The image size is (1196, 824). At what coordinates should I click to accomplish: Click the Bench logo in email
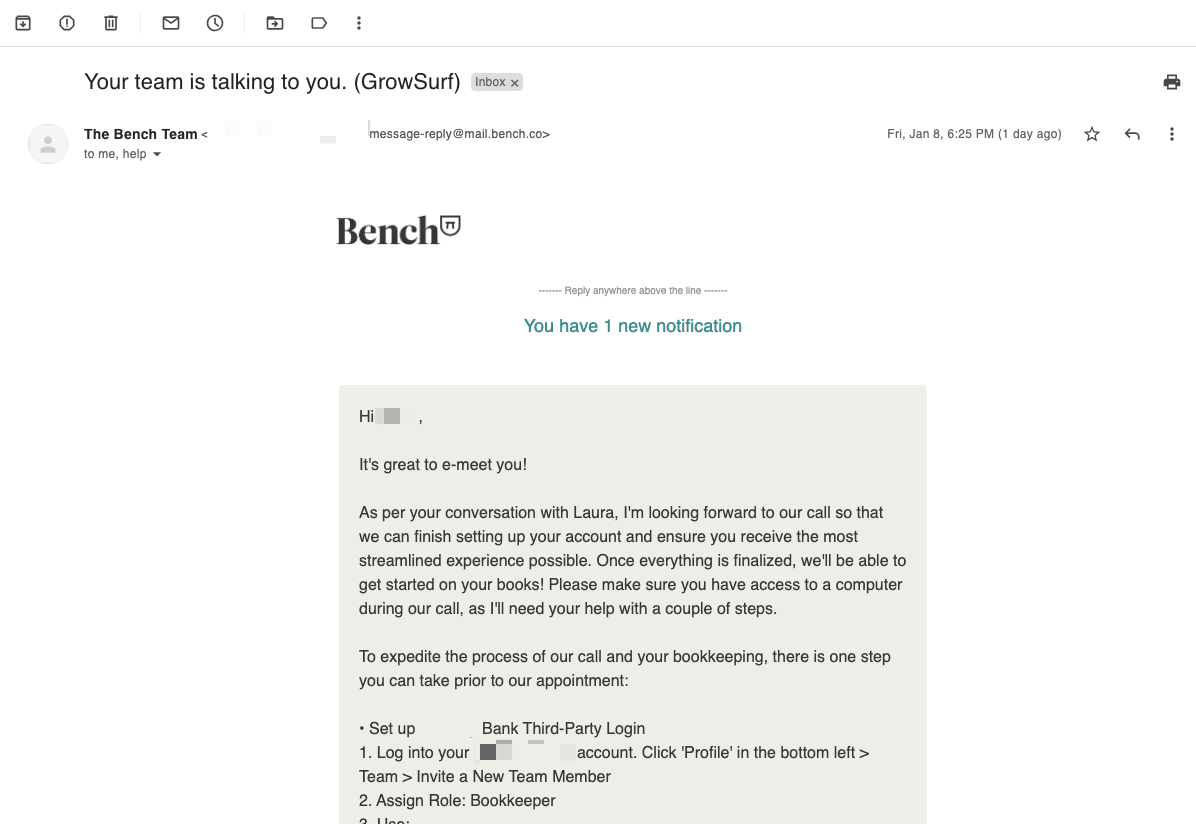[398, 230]
